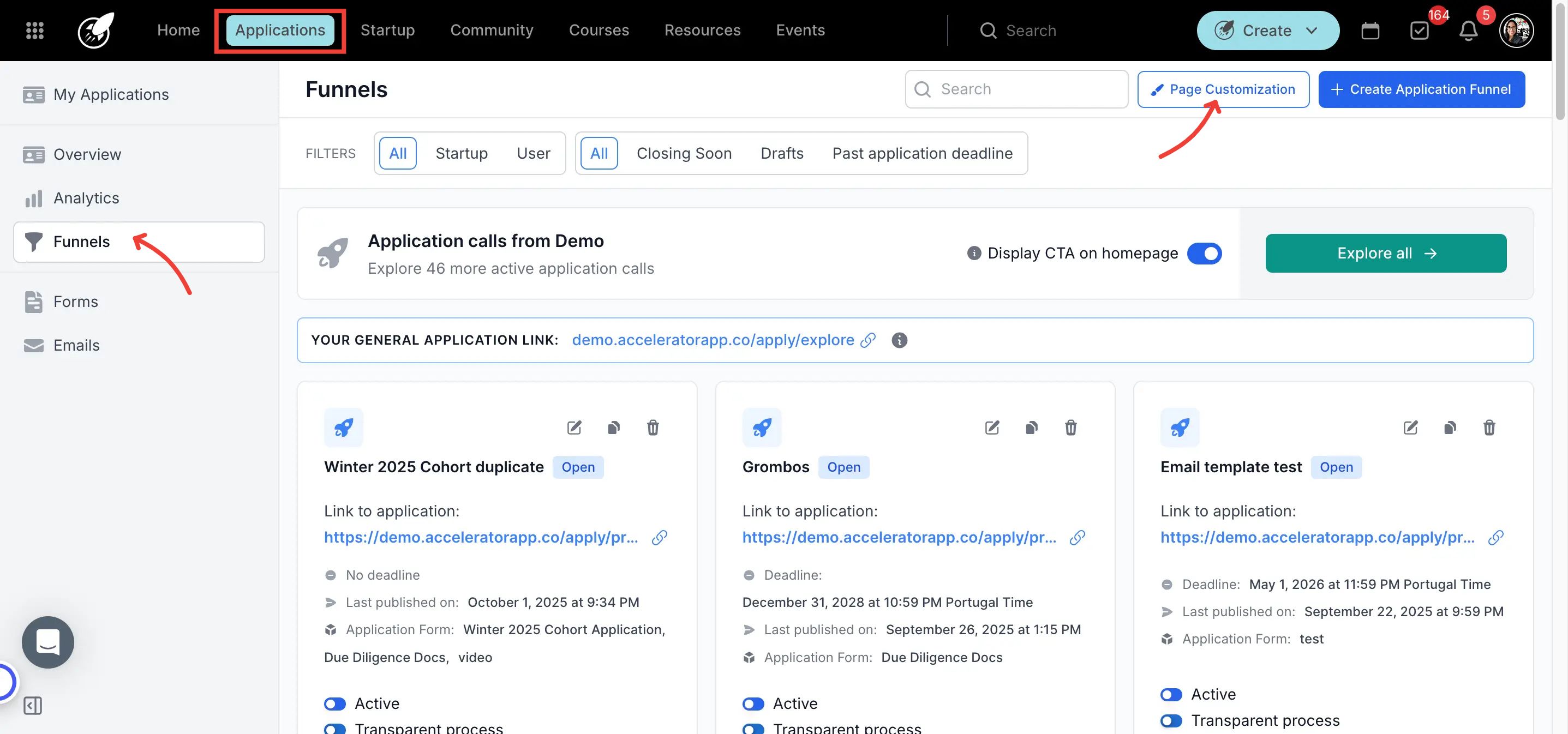1568x734 pixels.
Task: Open the Forms sidebar item
Action: (75, 302)
